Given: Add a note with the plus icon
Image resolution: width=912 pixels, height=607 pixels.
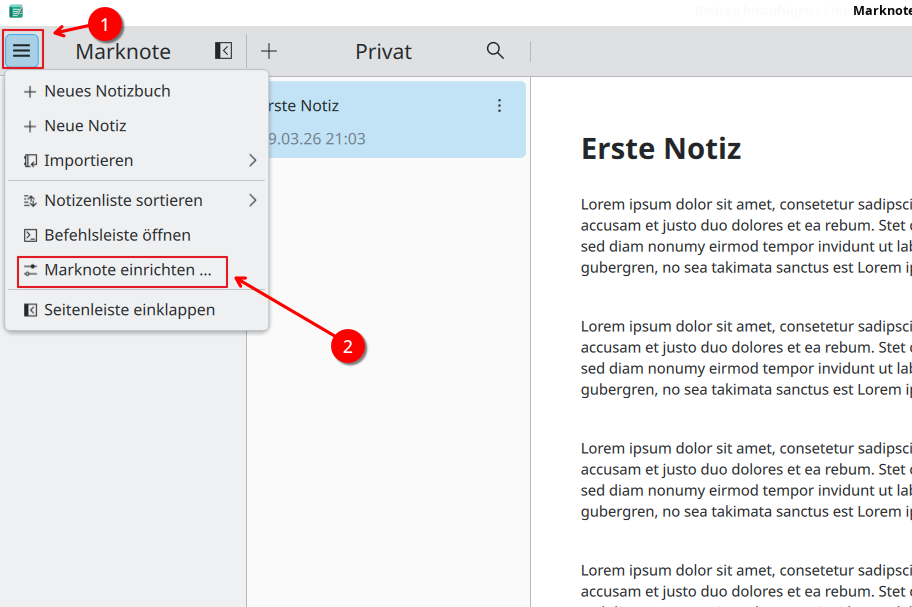Looking at the screenshot, I should tap(269, 51).
